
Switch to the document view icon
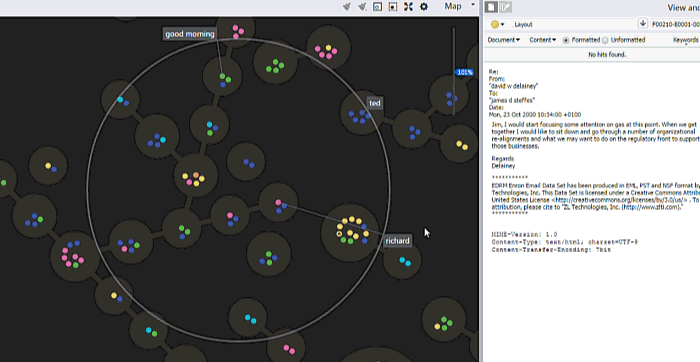[492, 7]
